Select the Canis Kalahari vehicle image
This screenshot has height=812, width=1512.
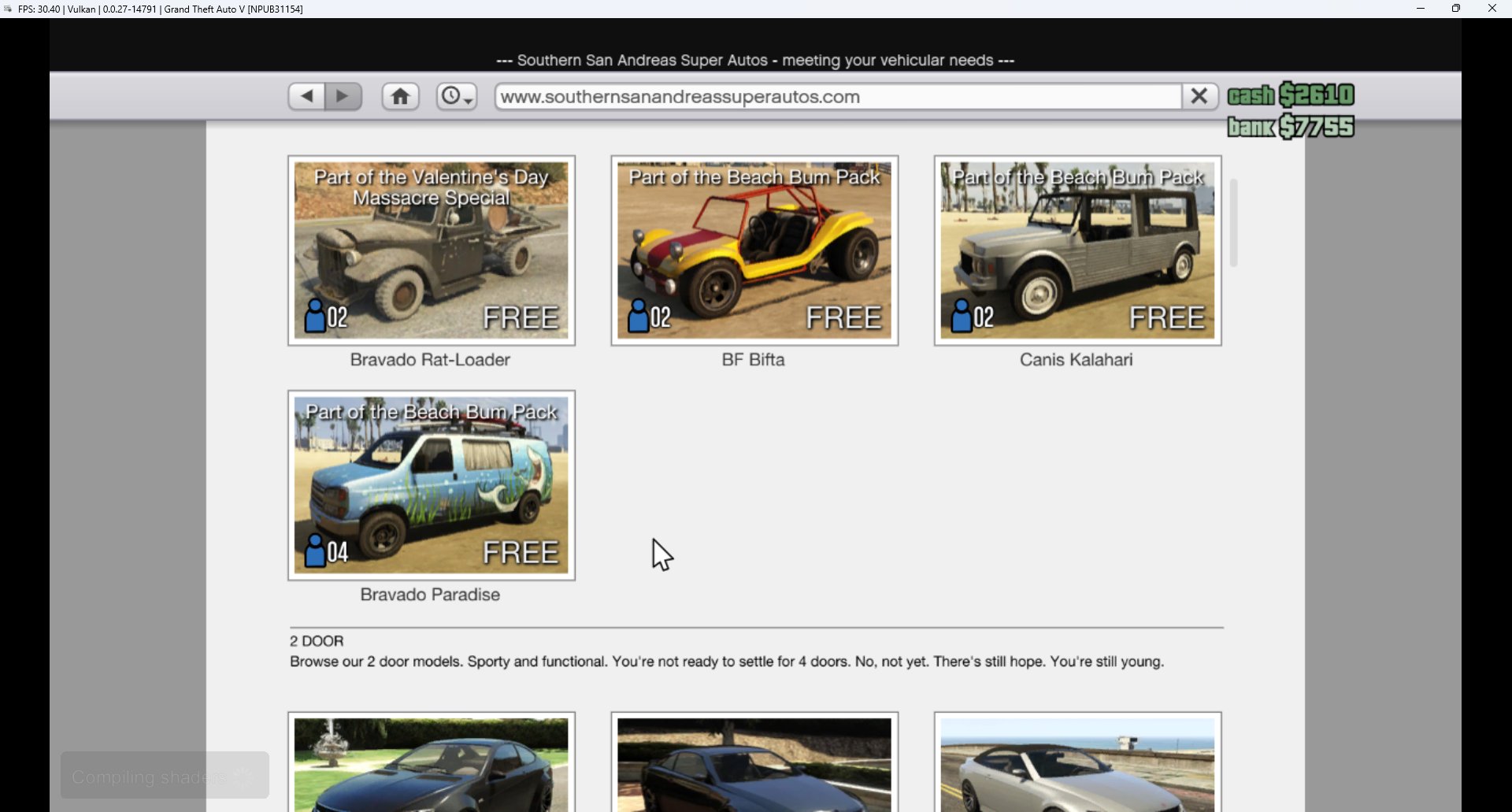[x=1077, y=250]
